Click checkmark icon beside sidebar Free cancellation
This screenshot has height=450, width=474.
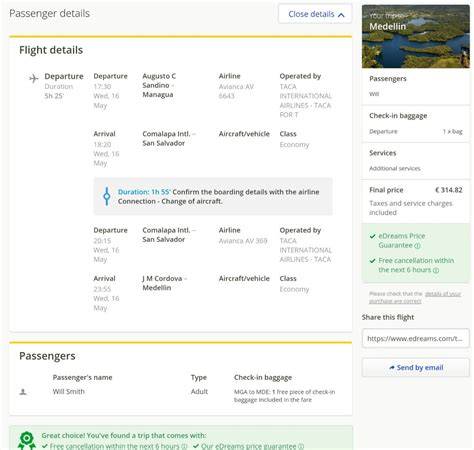click(373, 261)
